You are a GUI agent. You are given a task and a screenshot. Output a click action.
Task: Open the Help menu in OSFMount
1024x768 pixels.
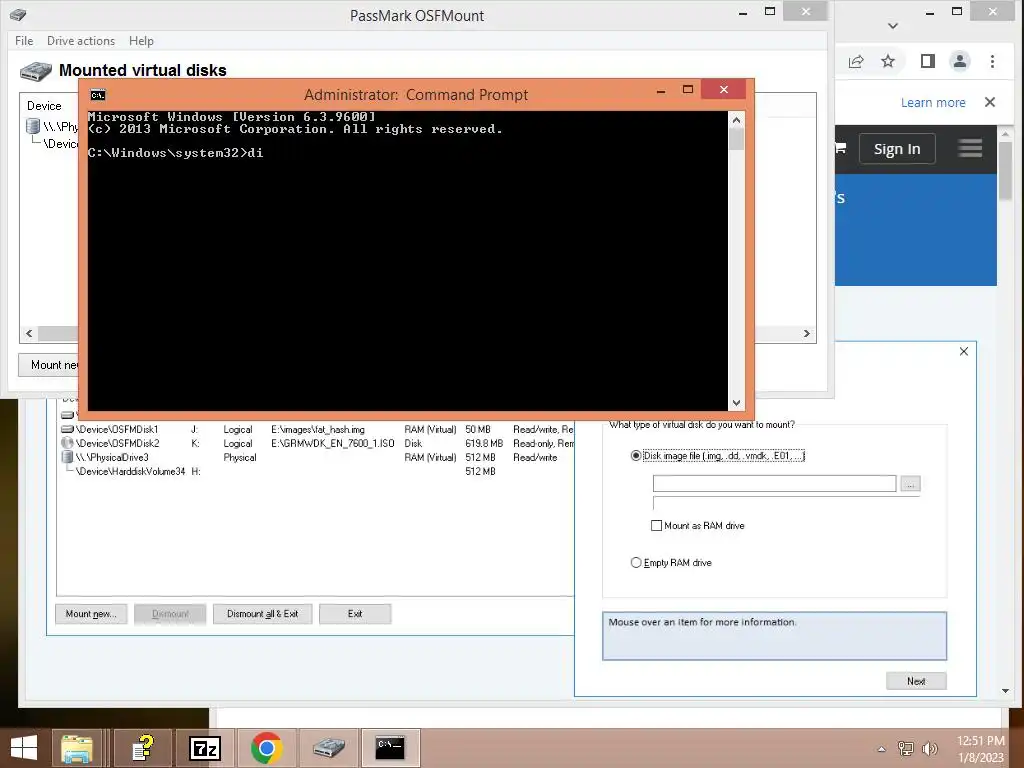coord(141,40)
